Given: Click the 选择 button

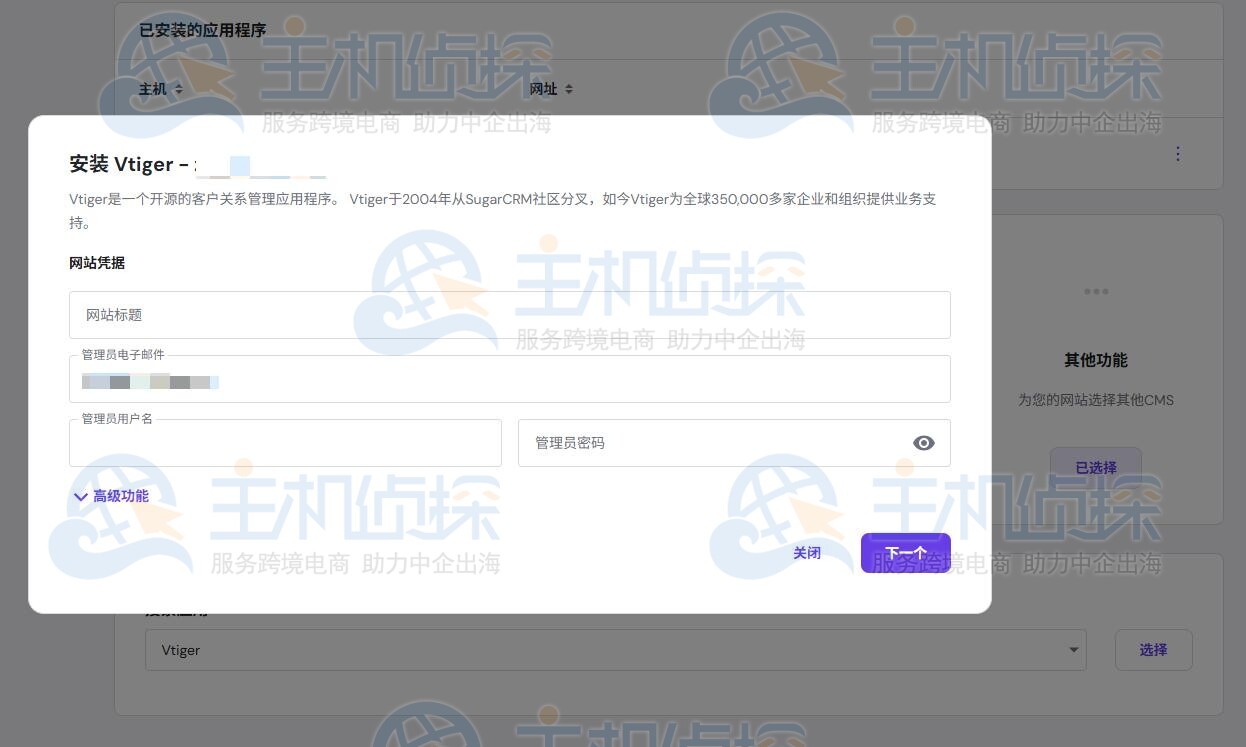Looking at the screenshot, I should pos(1153,649).
